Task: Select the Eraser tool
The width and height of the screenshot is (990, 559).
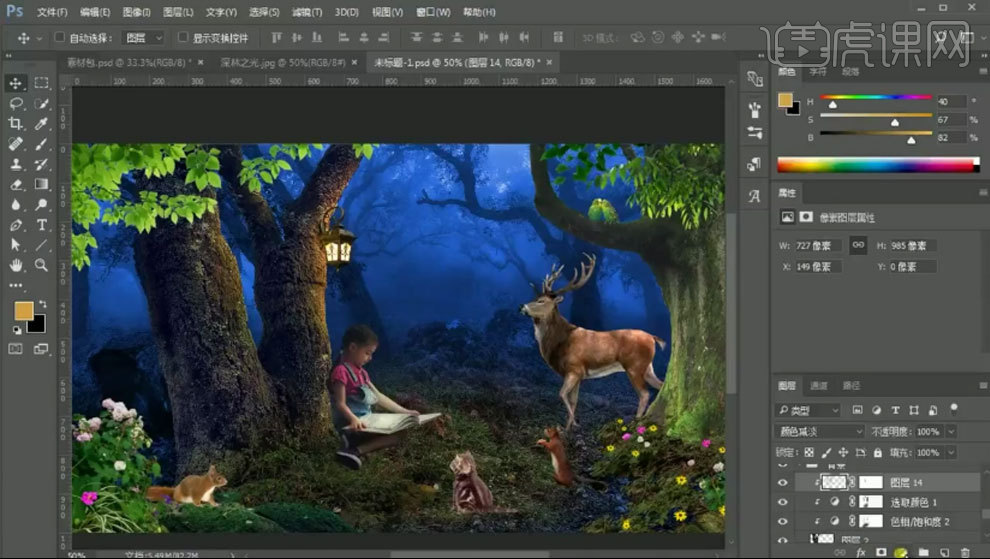Action: (x=16, y=184)
